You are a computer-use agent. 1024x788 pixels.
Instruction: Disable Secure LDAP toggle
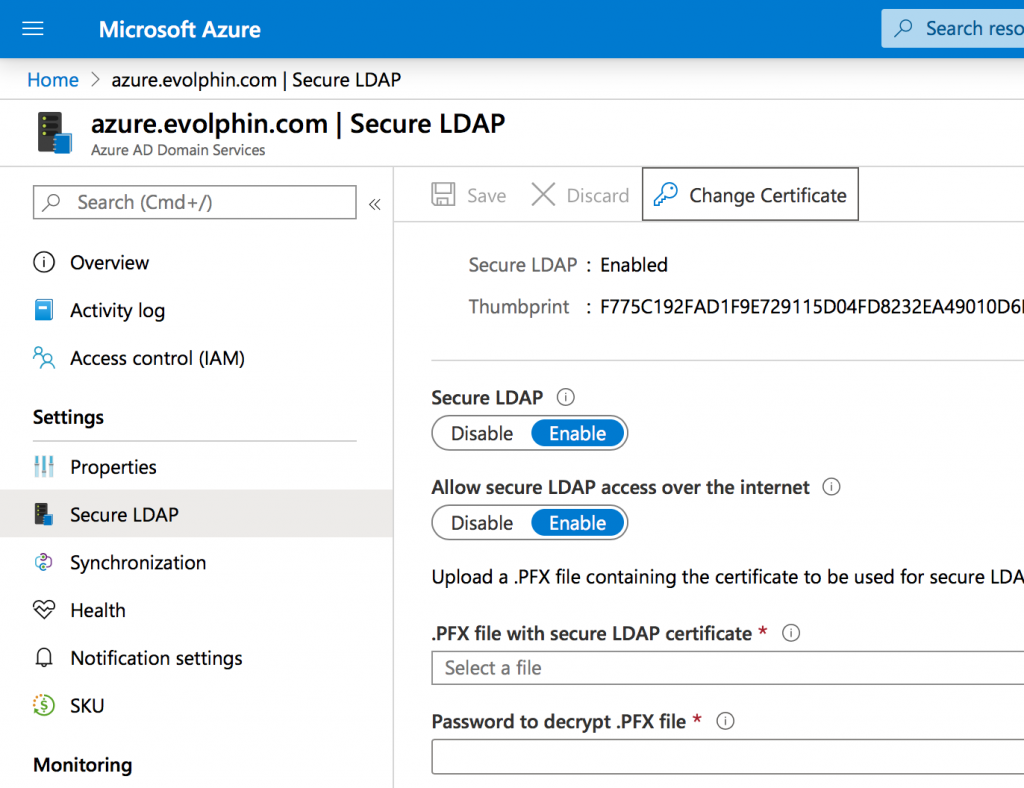(482, 433)
